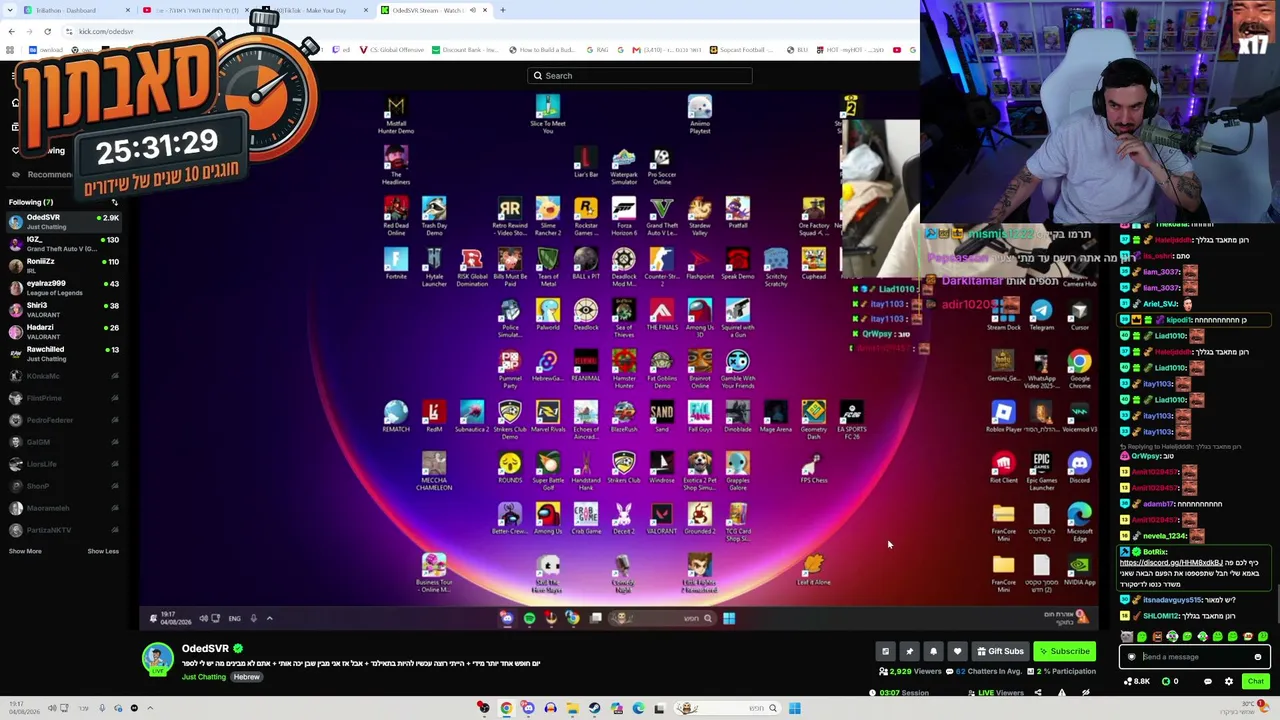Open IGZ_ channel in Following sidebar
This screenshot has width=1280, height=720.
64,244
